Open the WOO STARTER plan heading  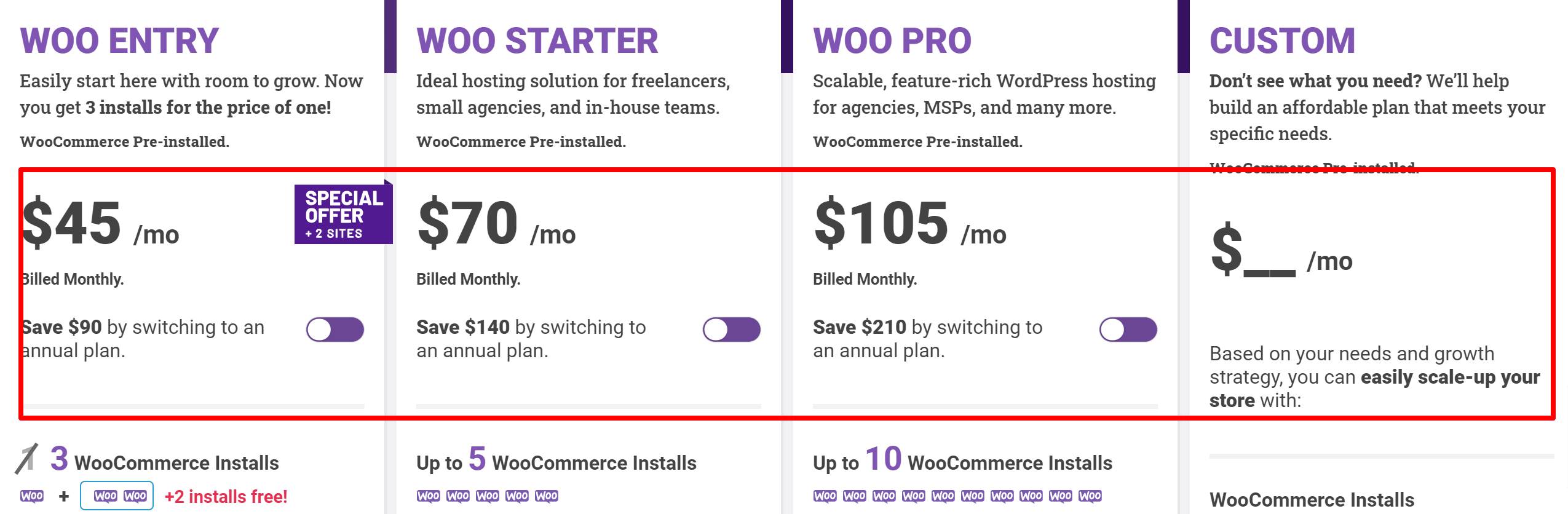[x=537, y=41]
